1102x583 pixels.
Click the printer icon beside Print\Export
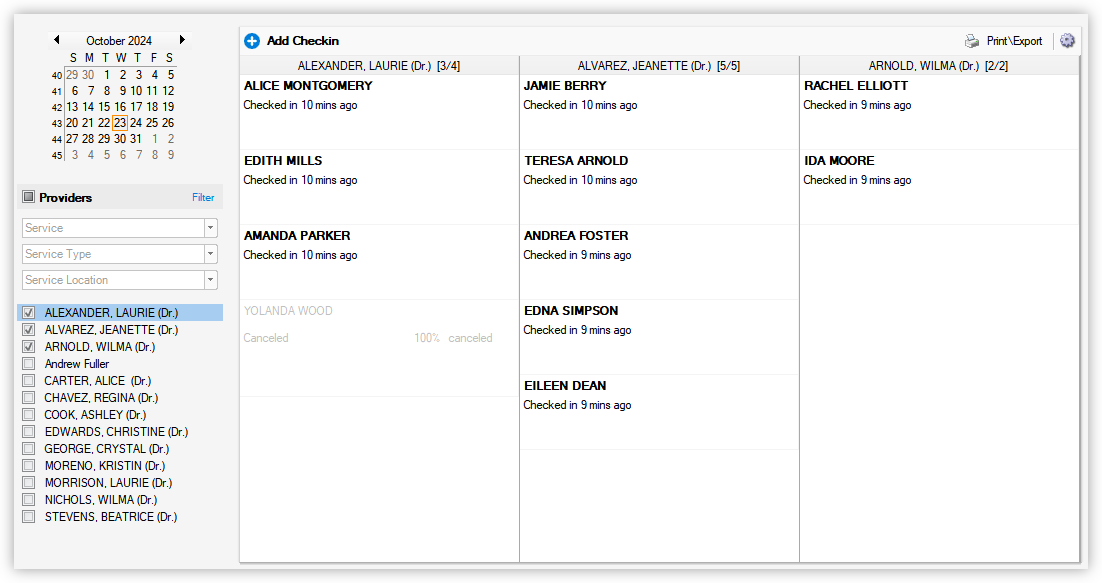(x=970, y=41)
